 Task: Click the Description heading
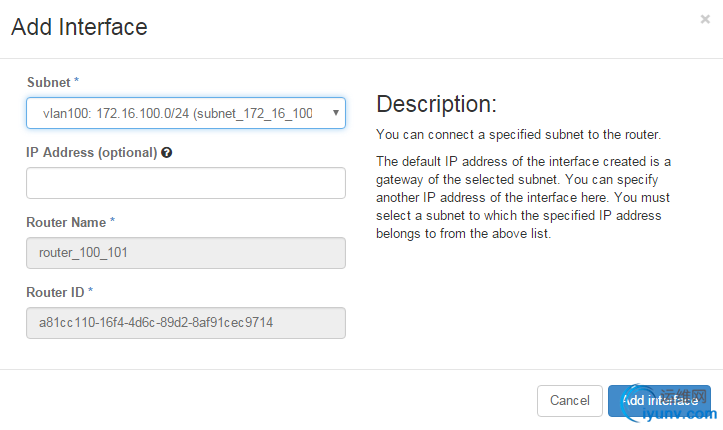[x=436, y=105]
